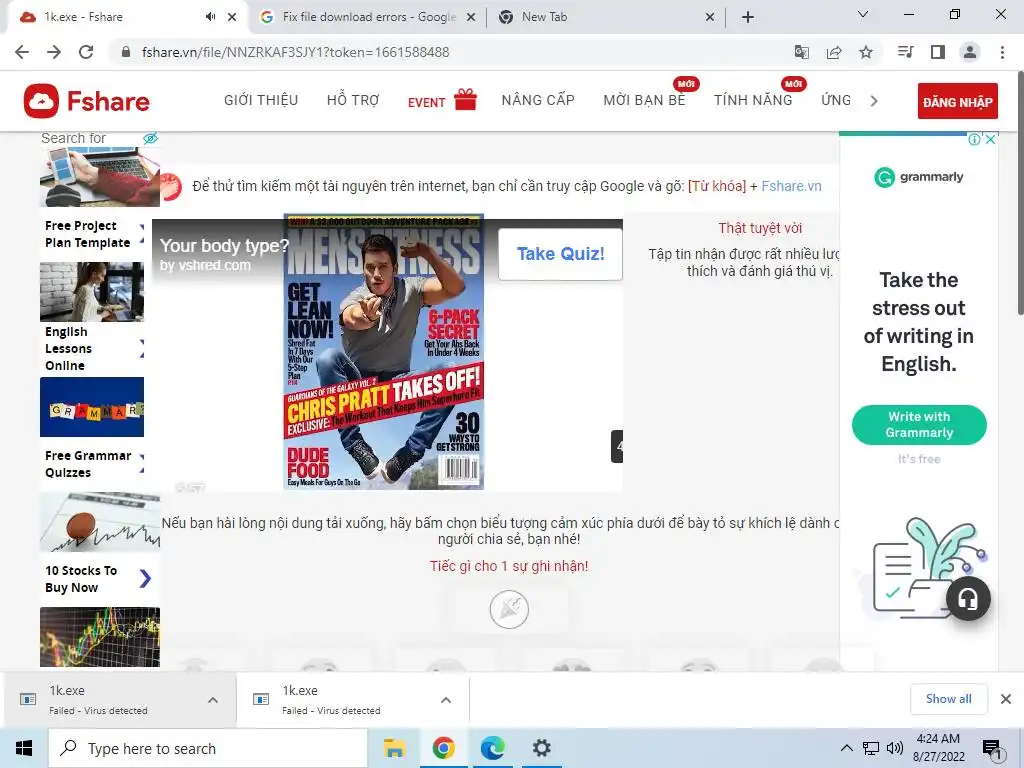Click the address bar URL

pos(295,52)
